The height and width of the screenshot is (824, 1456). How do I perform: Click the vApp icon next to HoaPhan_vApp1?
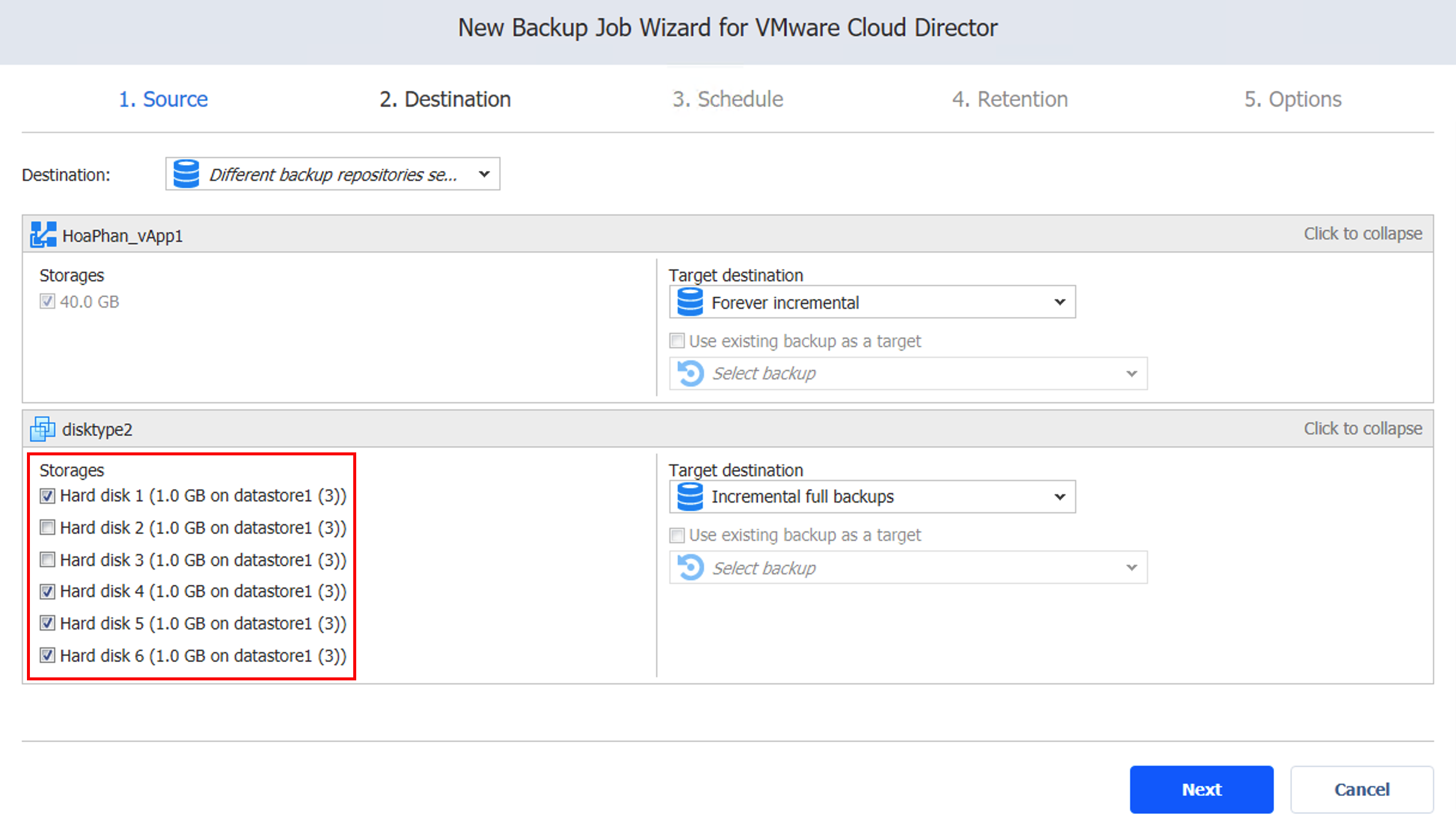pyautogui.click(x=43, y=235)
